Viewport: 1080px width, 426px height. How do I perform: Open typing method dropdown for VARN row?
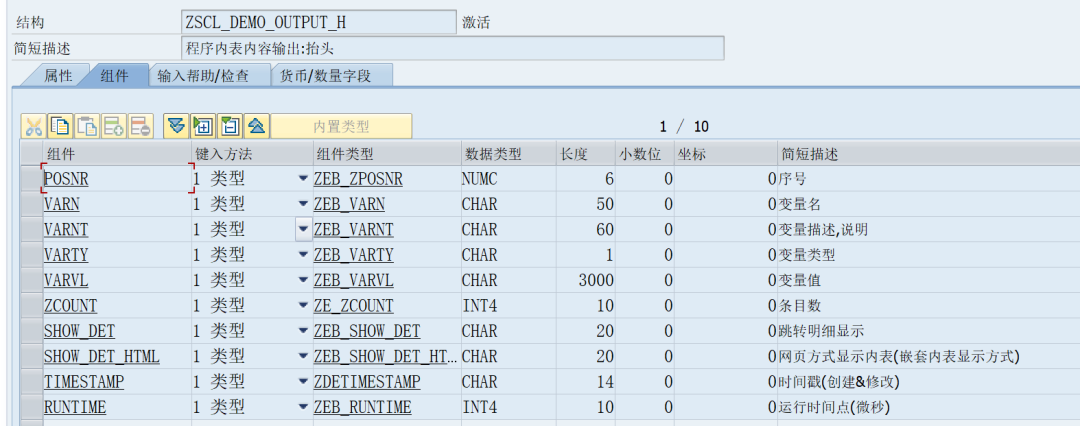click(303, 204)
